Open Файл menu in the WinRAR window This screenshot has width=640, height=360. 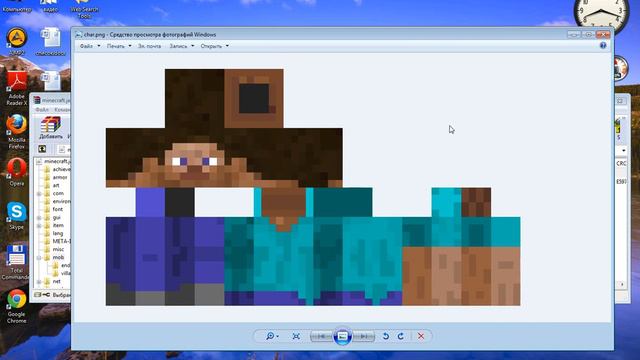[x=42, y=109]
